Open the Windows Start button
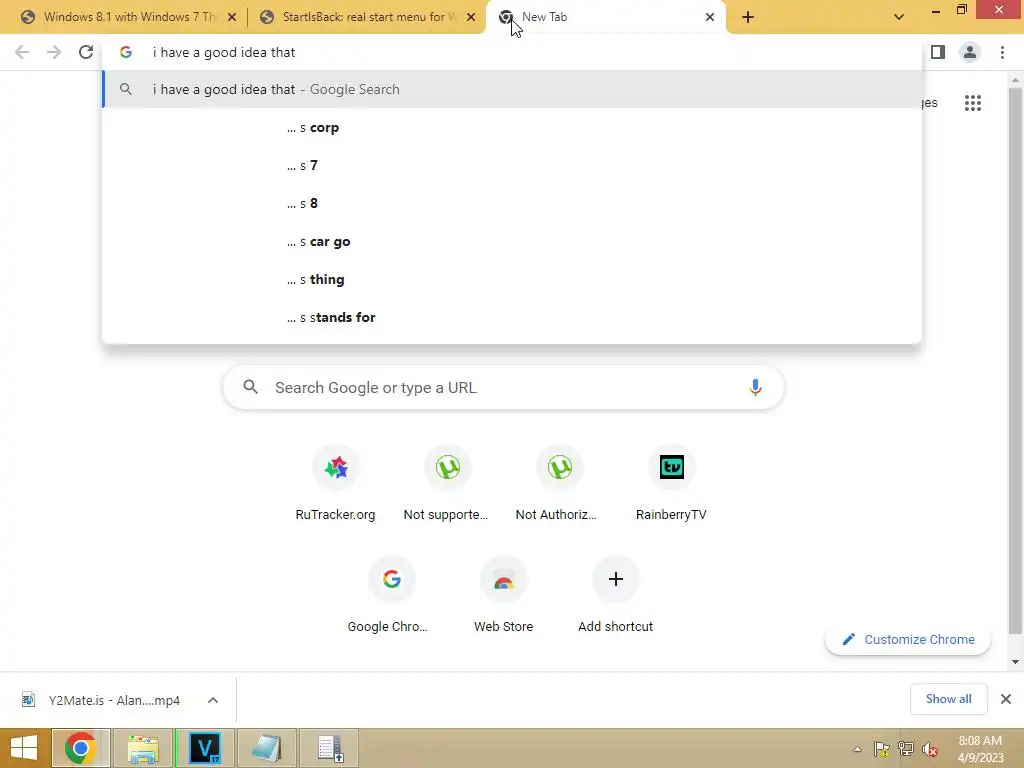Viewport: 1024px width, 768px height. tap(24, 748)
